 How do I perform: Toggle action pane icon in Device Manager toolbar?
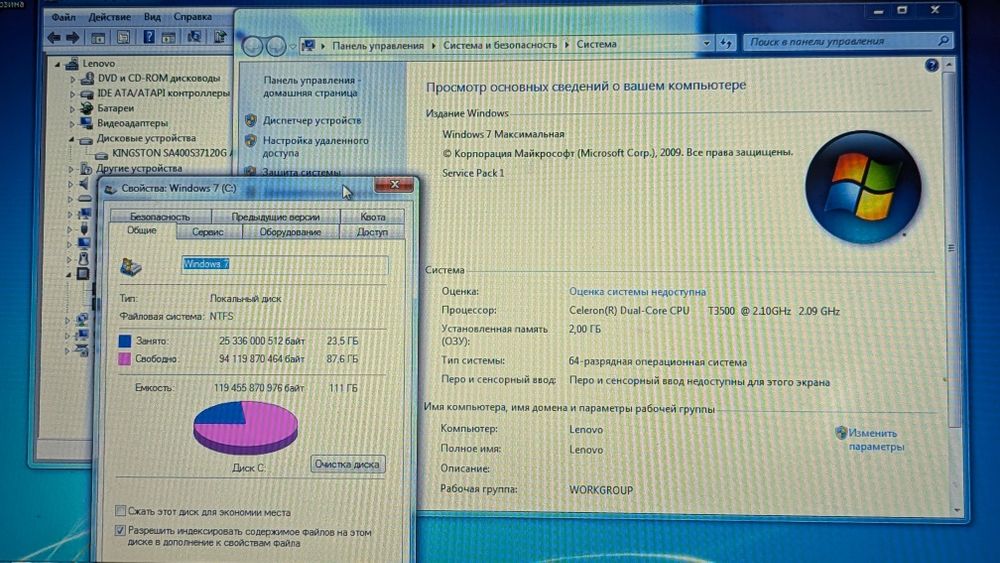(x=168, y=37)
